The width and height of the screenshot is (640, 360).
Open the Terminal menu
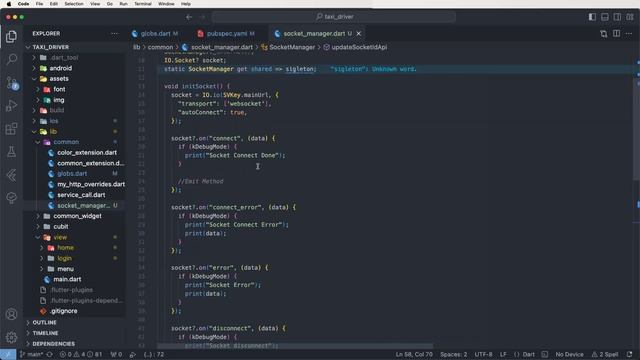pyautogui.click(x=142, y=4)
